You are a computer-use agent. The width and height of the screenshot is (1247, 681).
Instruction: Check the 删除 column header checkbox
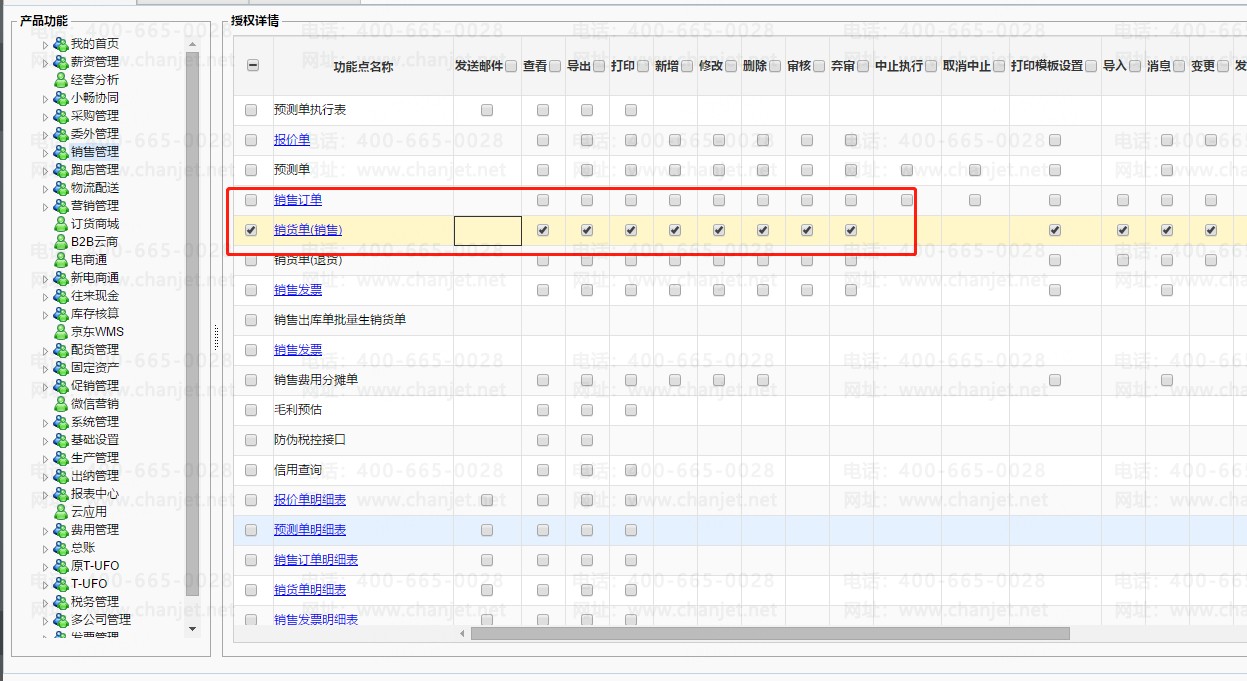point(775,66)
